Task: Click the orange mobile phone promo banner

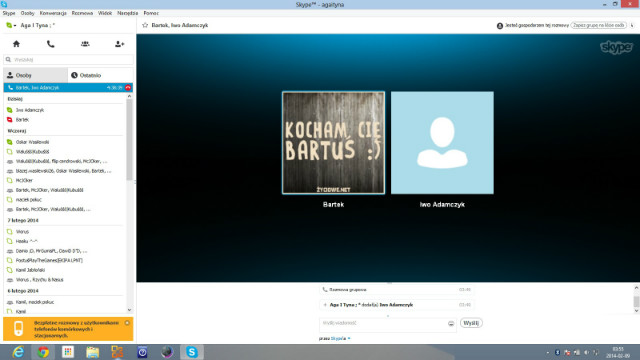Action: coord(68,329)
